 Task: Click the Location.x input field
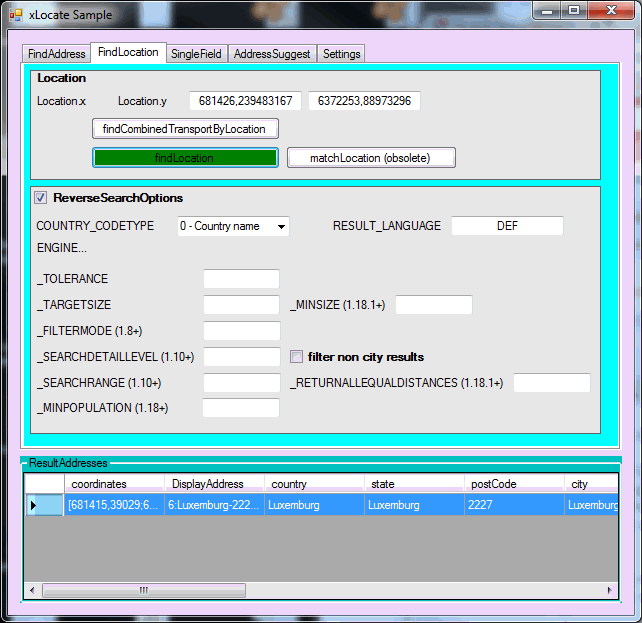coord(245,101)
